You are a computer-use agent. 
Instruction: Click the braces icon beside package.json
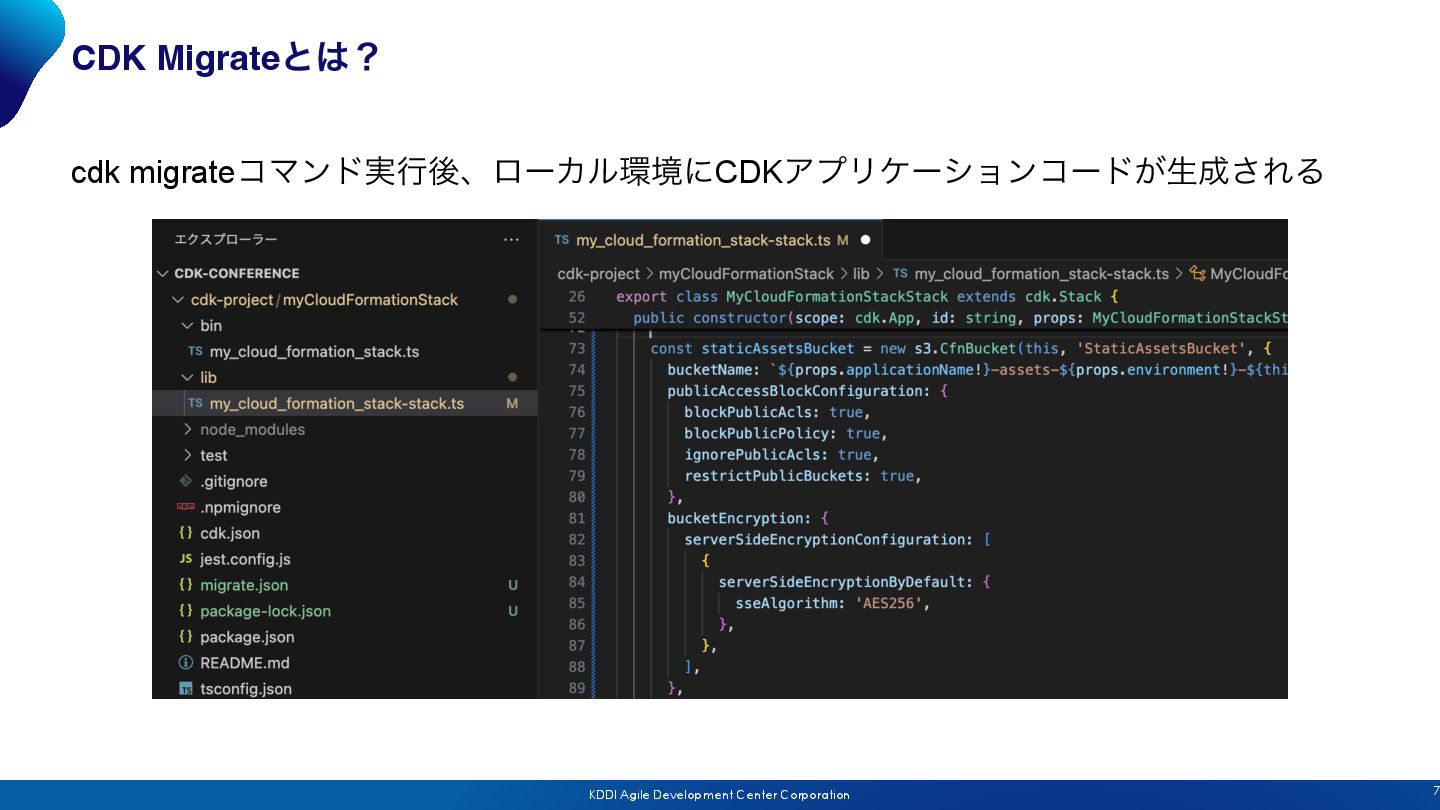point(185,637)
